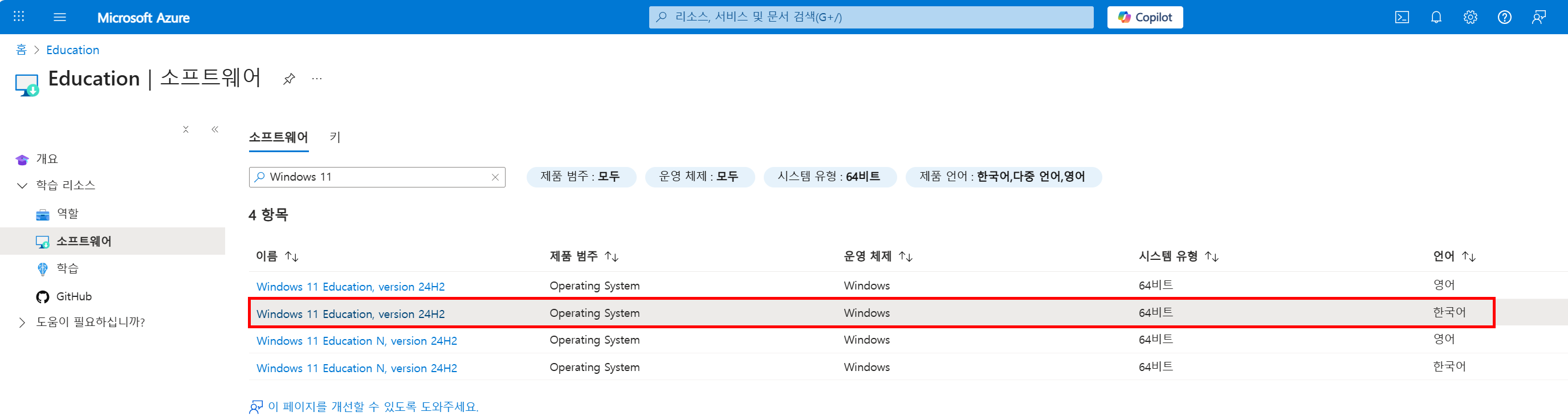1568x420 pixels.
Task: Open Windows 11 Education 24H2 한국어 link
Action: [351, 314]
